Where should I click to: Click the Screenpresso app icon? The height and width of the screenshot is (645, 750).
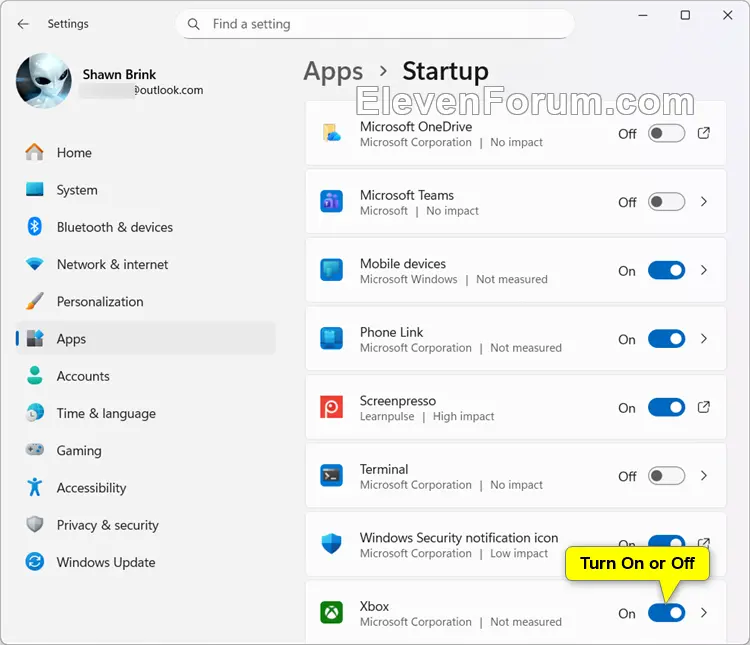click(331, 407)
